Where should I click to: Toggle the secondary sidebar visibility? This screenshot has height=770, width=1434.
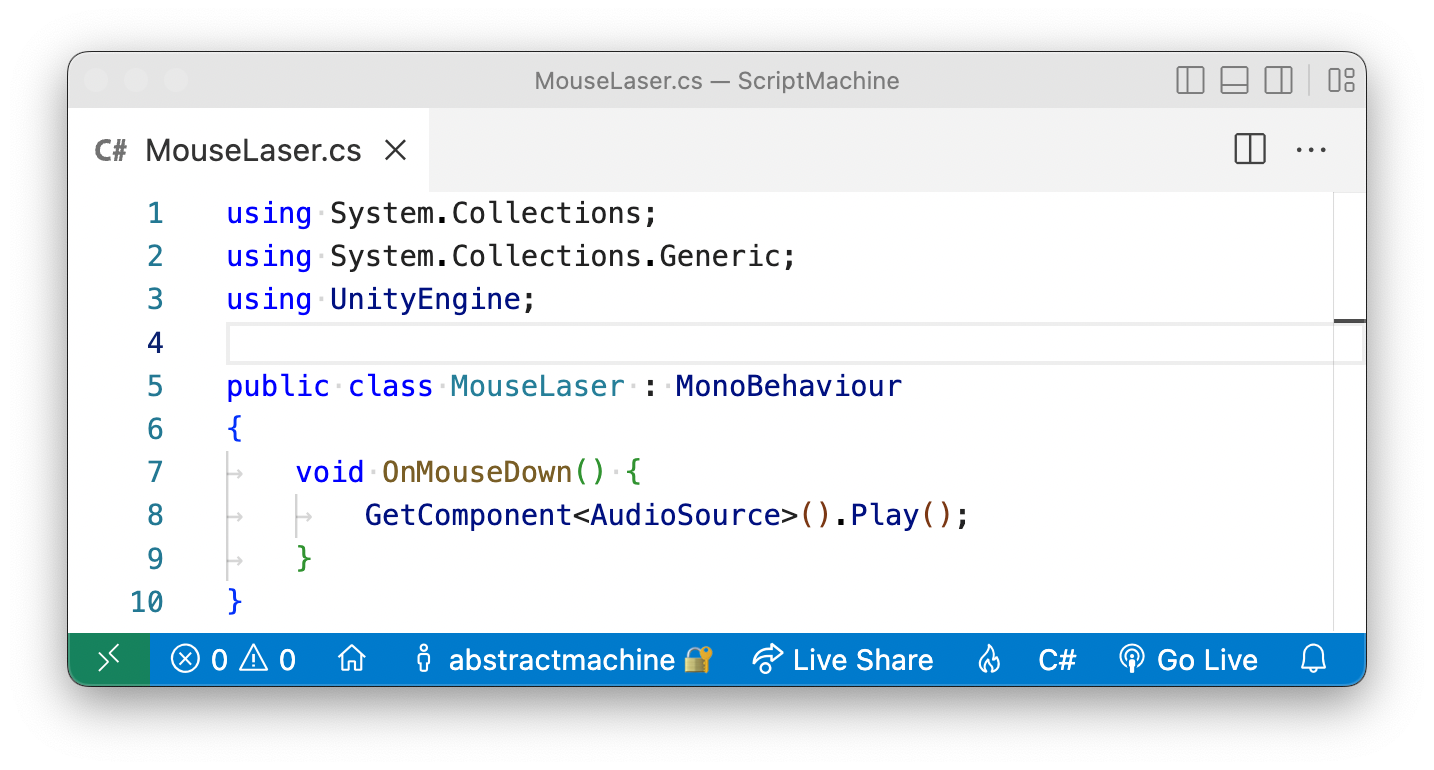click(1278, 80)
